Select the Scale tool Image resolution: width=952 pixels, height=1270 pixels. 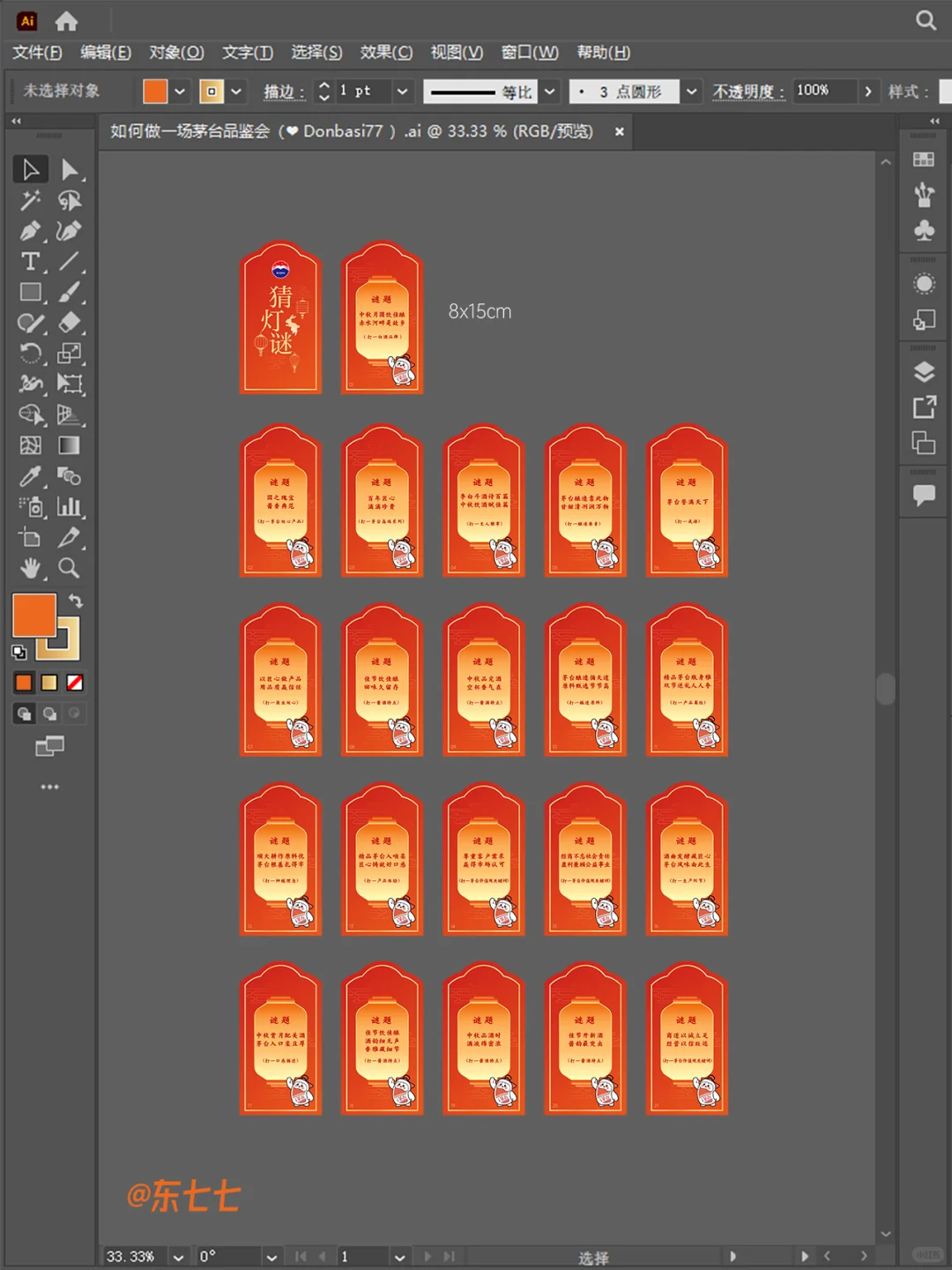click(x=70, y=354)
